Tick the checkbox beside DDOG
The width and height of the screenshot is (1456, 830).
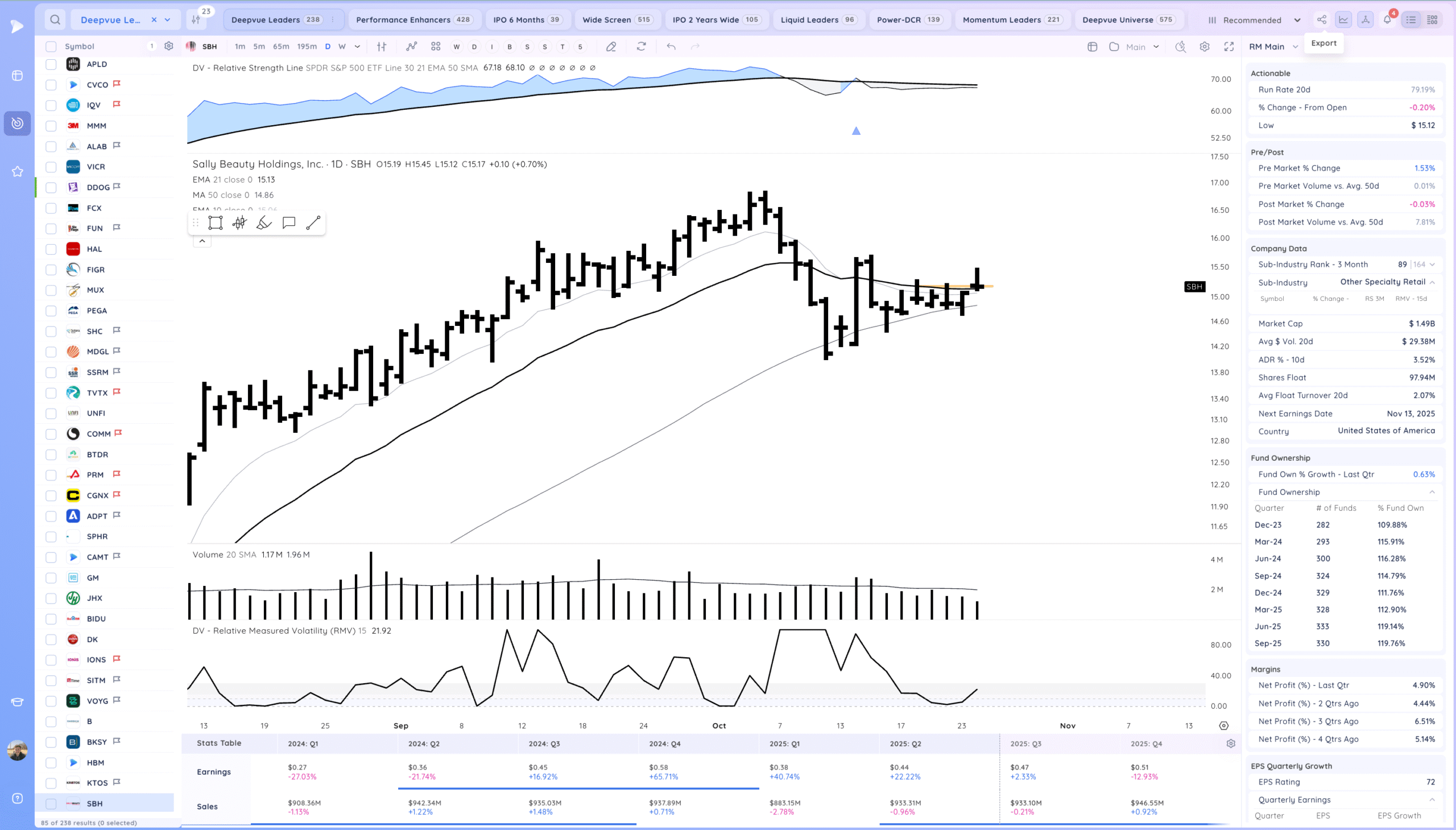[51, 188]
